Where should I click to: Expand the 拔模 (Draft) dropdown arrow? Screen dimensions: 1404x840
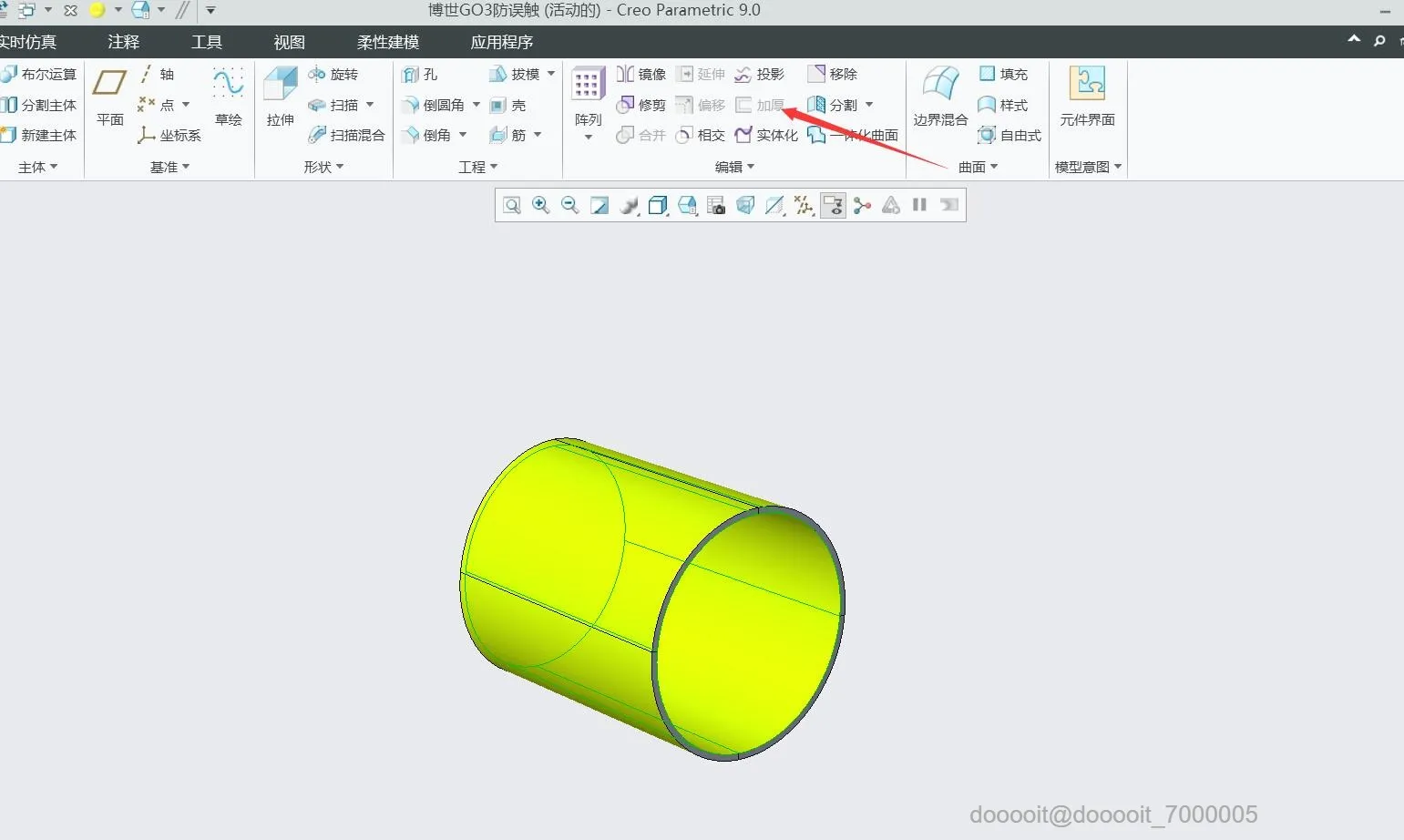click(x=551, y=74)
